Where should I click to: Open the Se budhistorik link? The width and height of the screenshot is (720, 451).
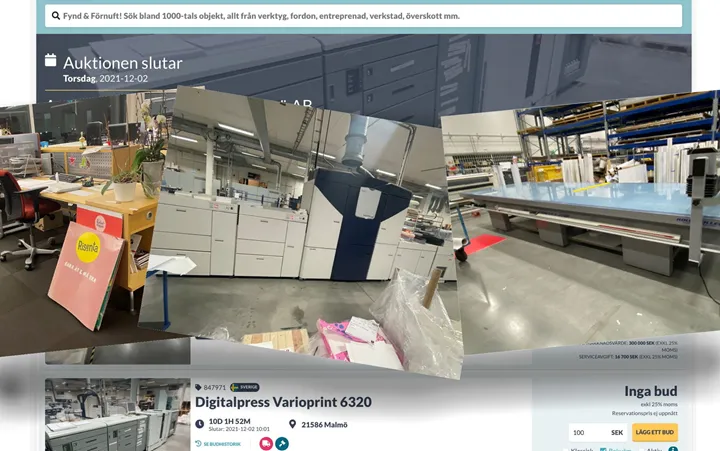click(x=223, y=443)
